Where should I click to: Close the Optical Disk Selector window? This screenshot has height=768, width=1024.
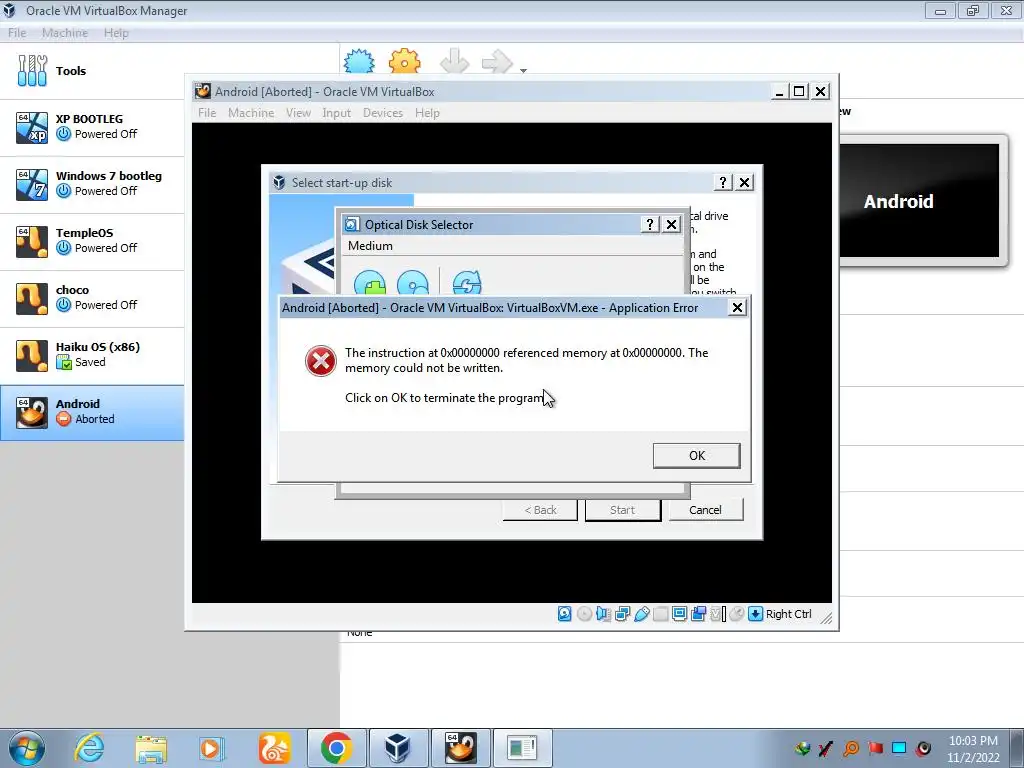click(671, 225)
